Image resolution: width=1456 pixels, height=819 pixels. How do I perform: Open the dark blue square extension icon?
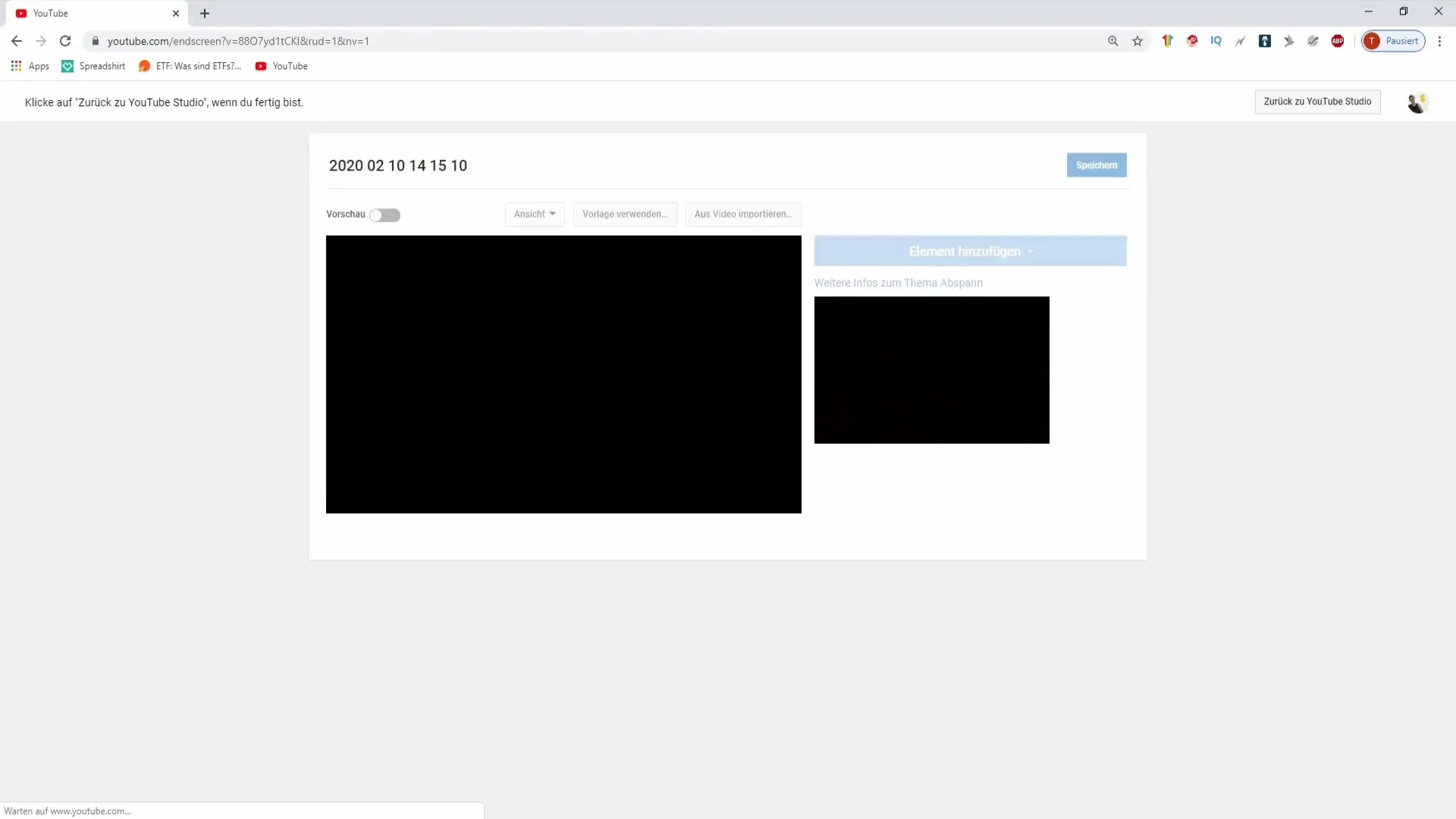(1265, 41)
